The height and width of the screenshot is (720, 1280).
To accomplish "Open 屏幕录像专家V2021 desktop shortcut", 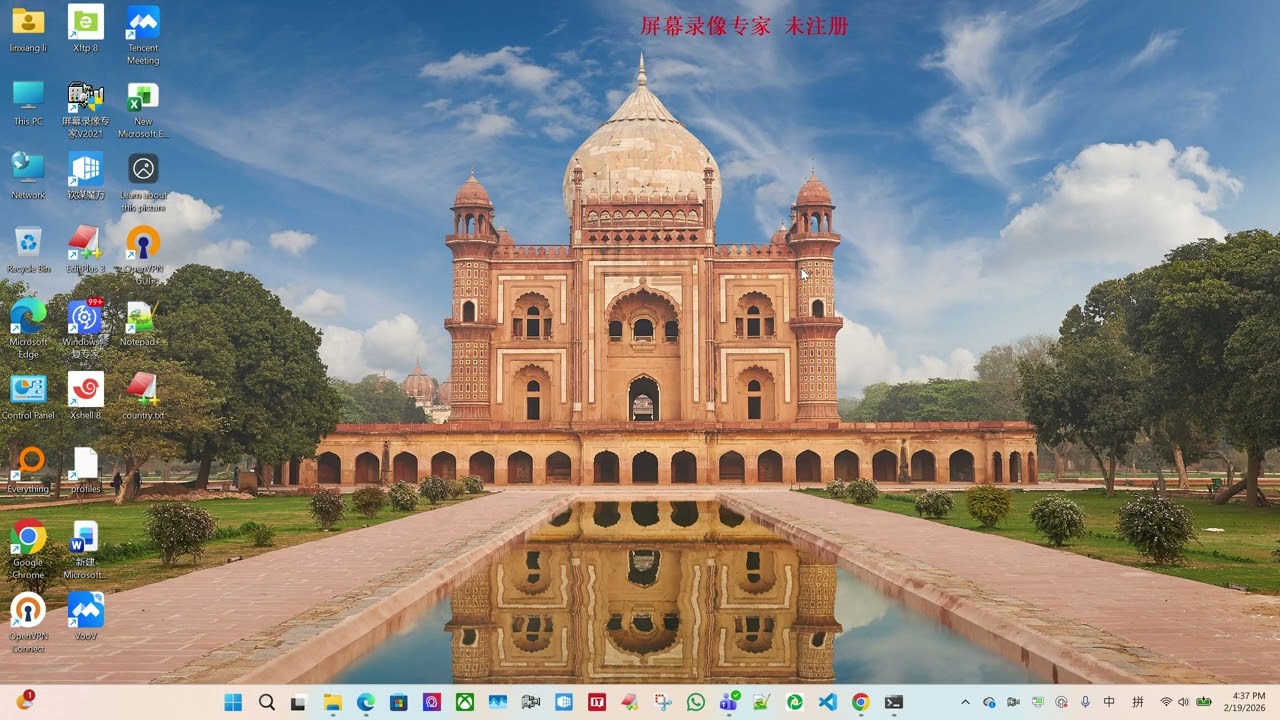I will point(85,109).
